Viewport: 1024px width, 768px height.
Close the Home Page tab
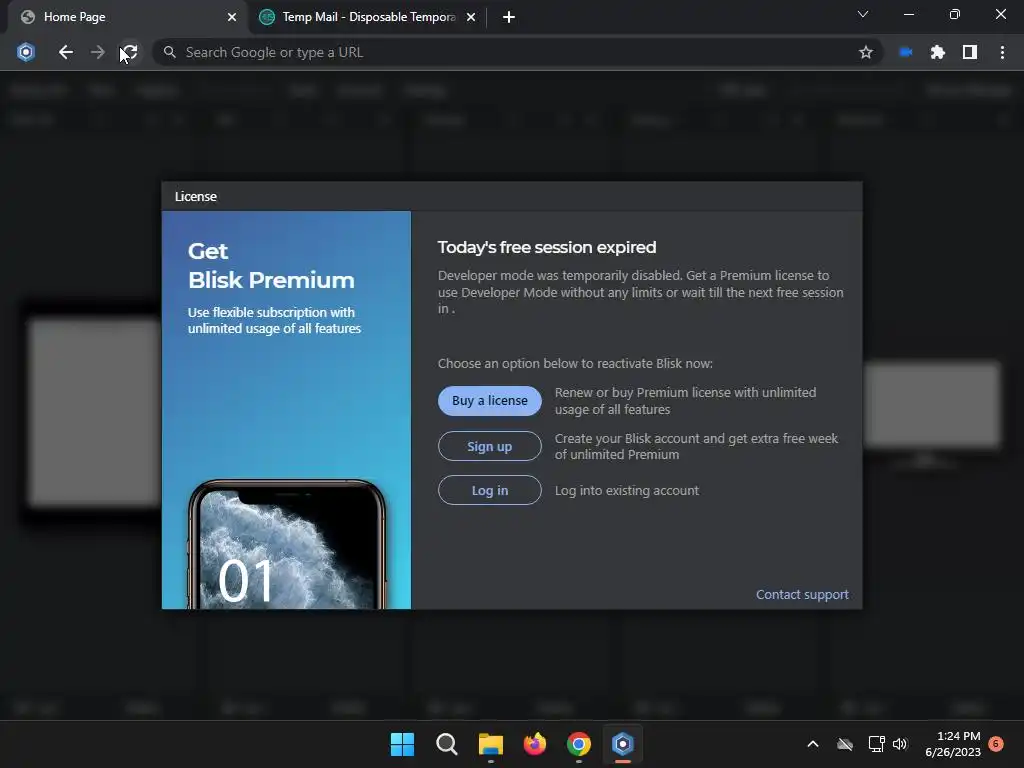pos(232,17)
